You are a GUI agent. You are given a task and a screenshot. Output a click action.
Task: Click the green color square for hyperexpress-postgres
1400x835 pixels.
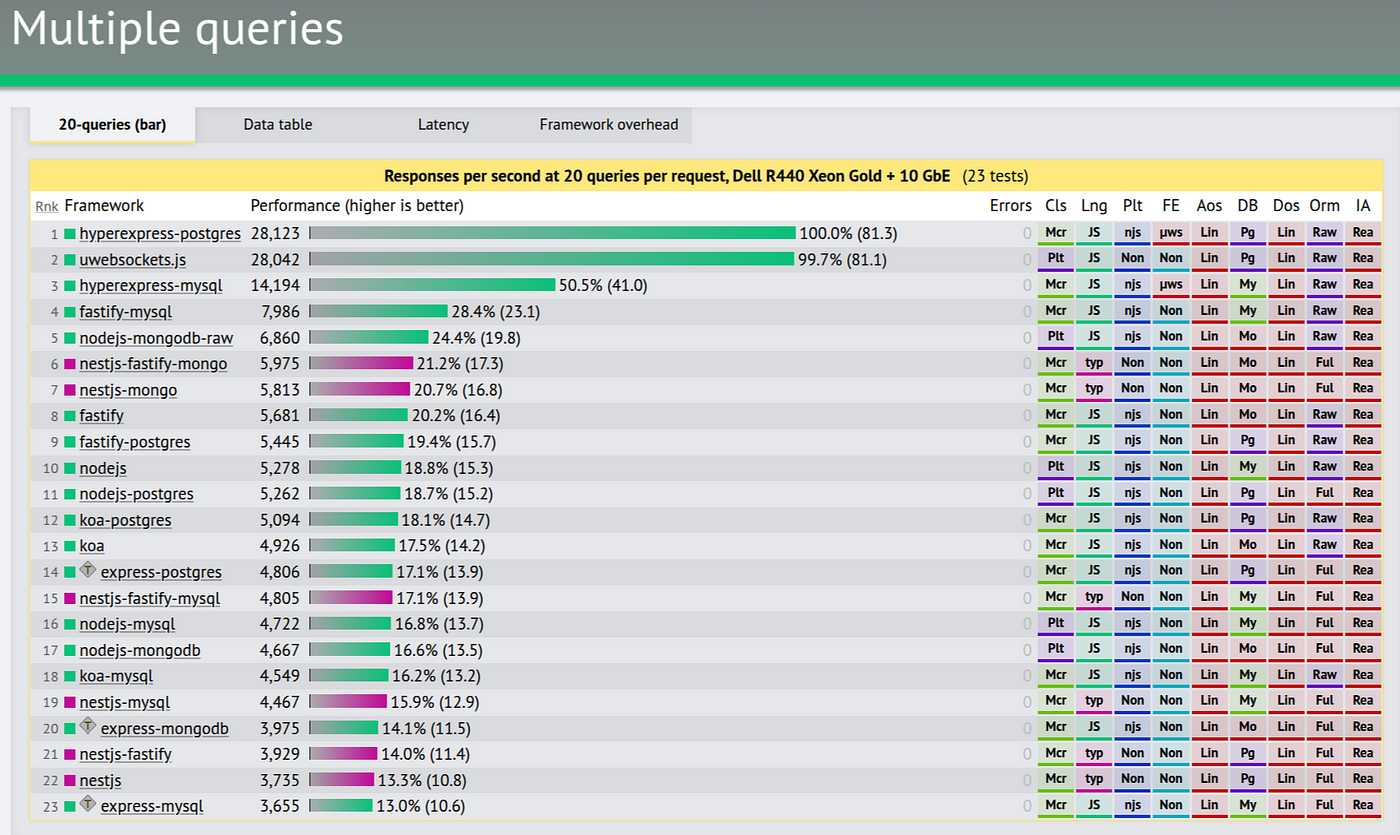click(70, 233)
